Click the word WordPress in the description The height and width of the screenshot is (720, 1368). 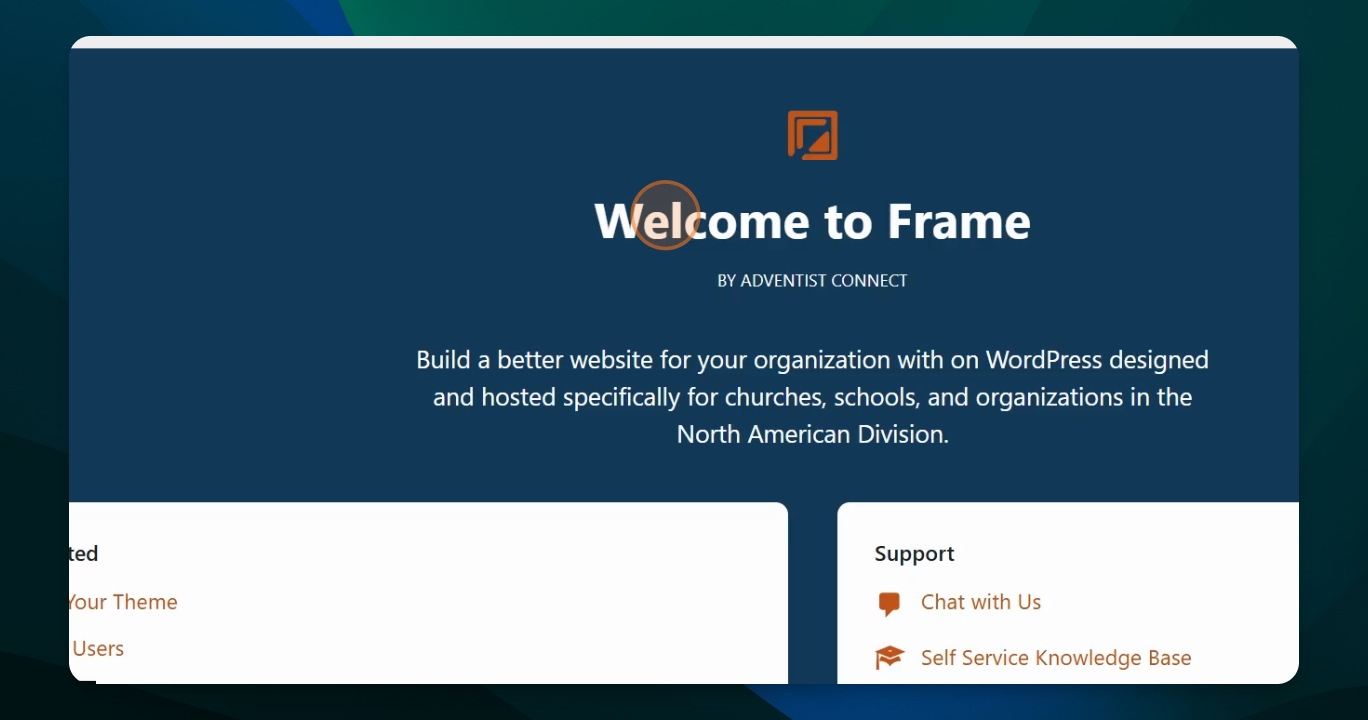click(1043, 360)
